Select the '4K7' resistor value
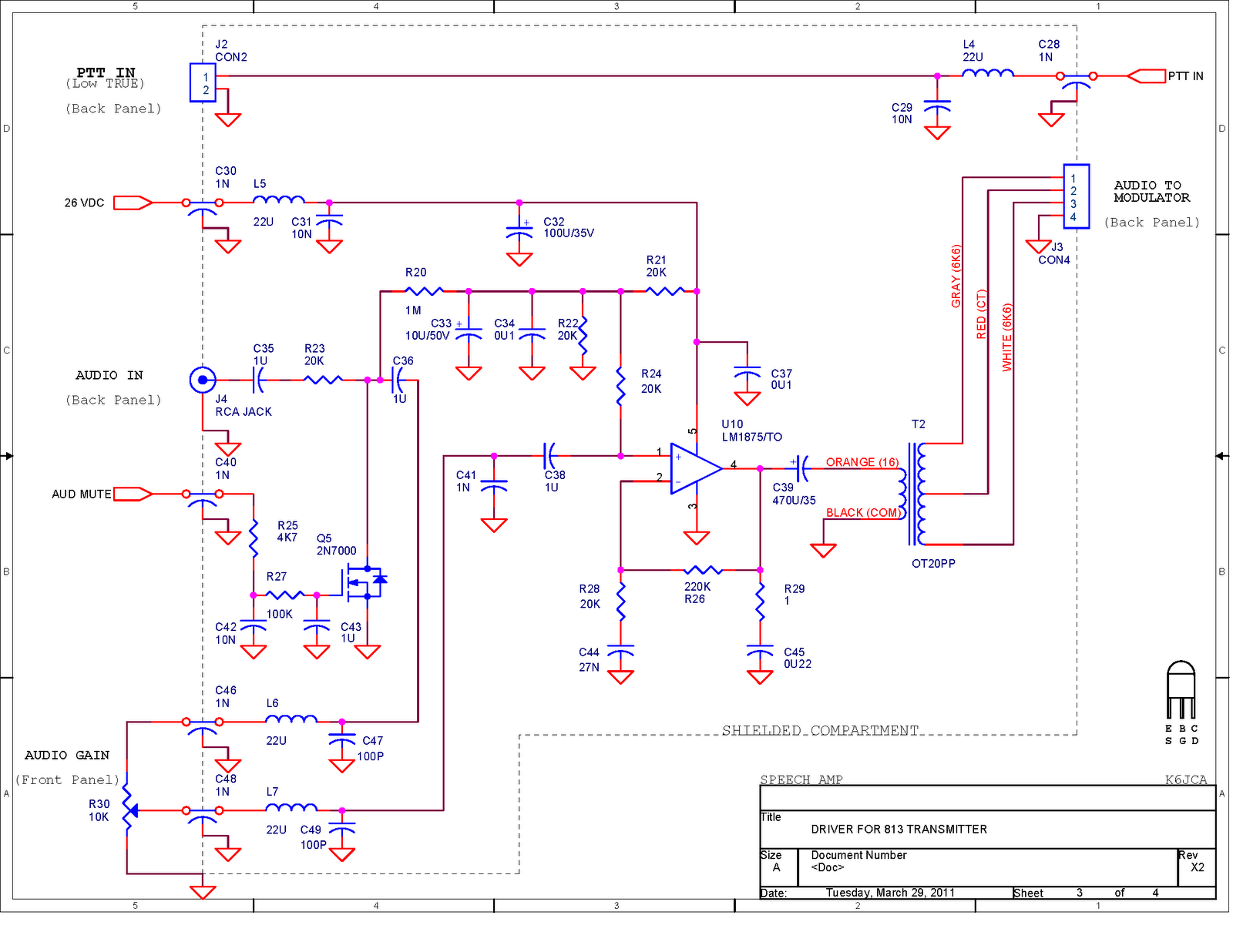Screen dimensions: 1233x952 tap(287, 538)
